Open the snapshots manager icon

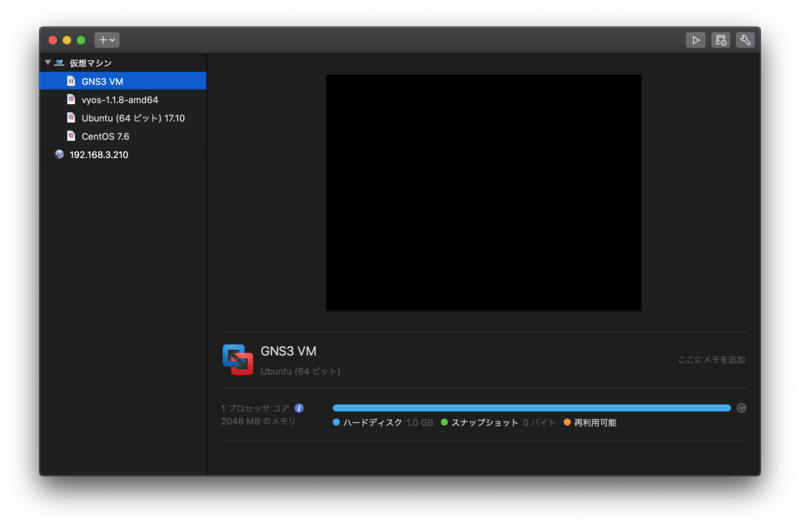[720, 40]
